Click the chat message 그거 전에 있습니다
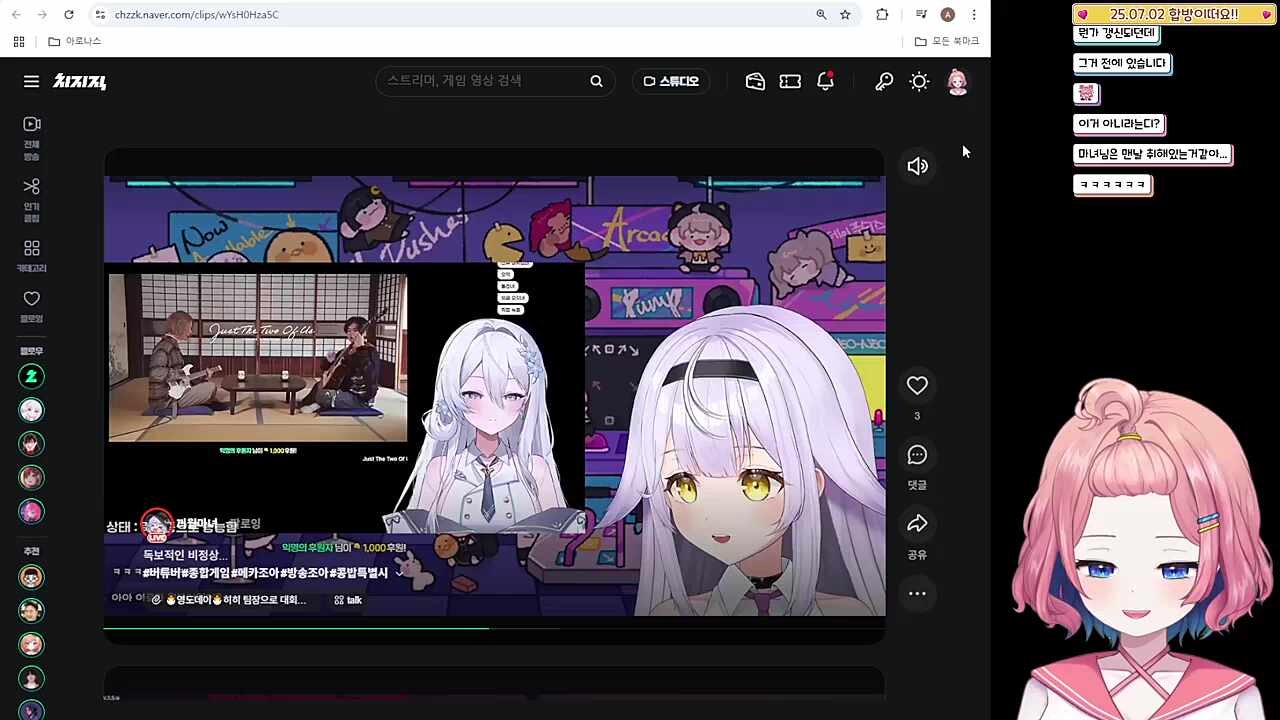Screen dimensions: 1280x720 click(1121, 63)
